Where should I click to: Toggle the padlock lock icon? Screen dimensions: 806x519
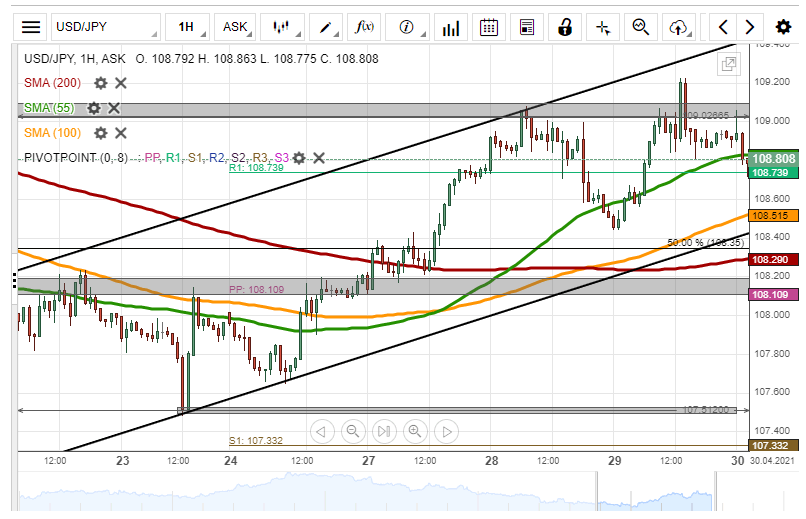click(565, 27)
